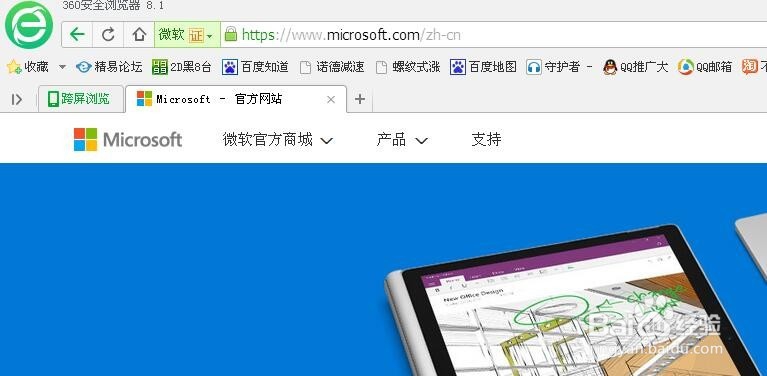
Task: Go back with the green arrow button
Action: (x=77, y=34)
